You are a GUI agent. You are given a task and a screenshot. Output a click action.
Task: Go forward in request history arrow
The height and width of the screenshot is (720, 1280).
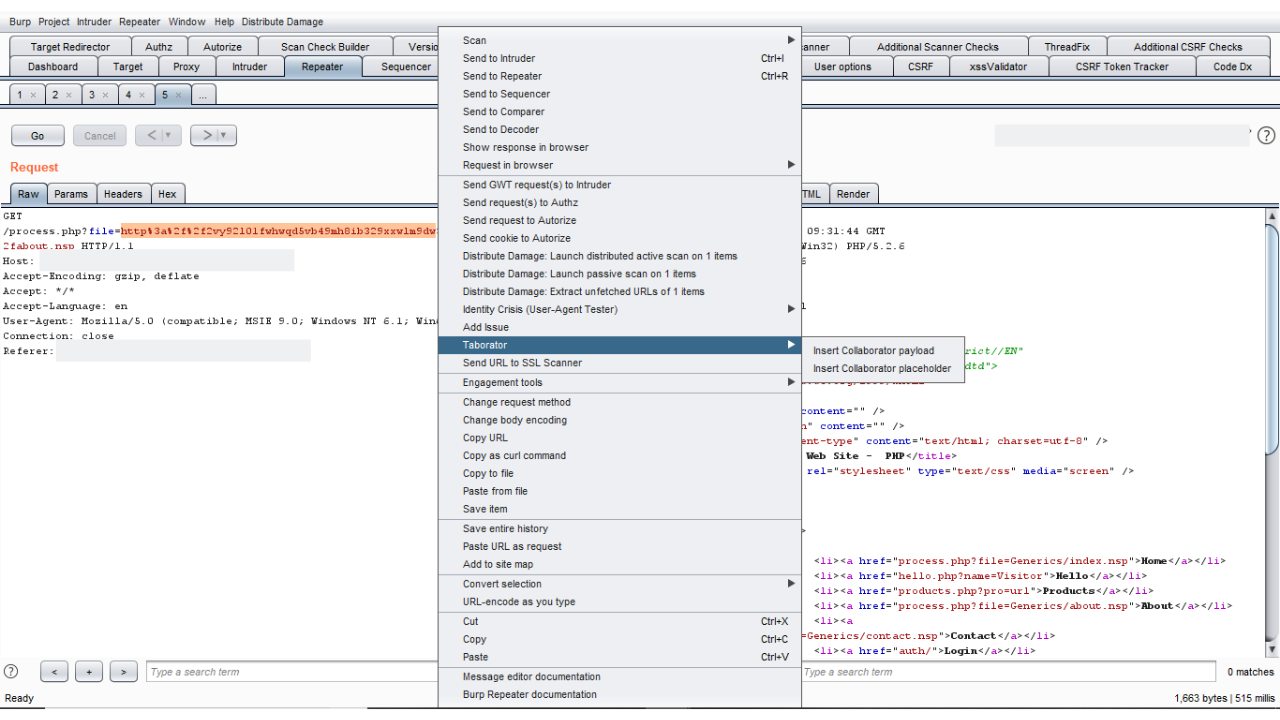point(207,135)
